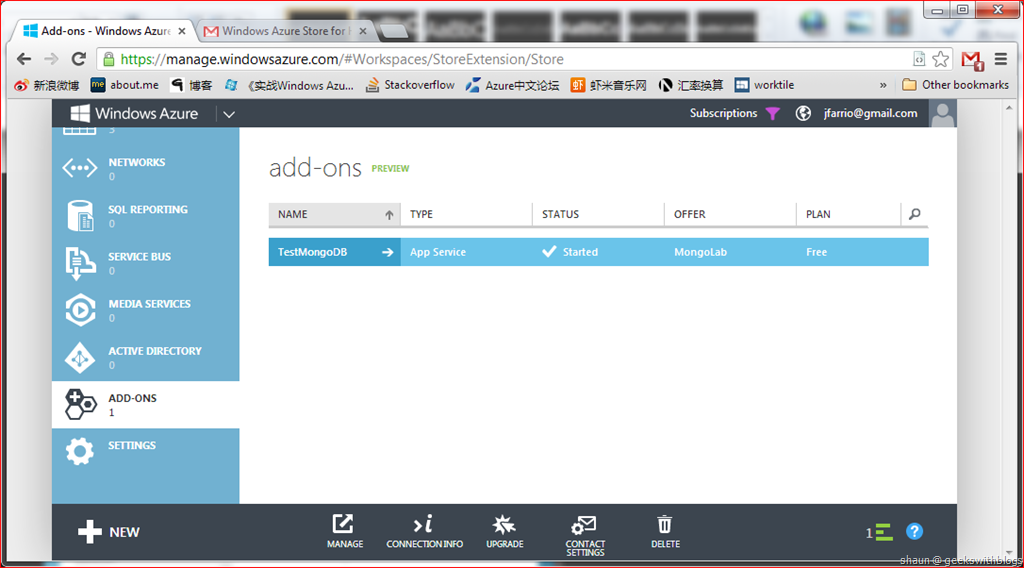The width and height of the screenshot is (1024, 568).
Task: Click the Upgrade icon
Action: 504,531
